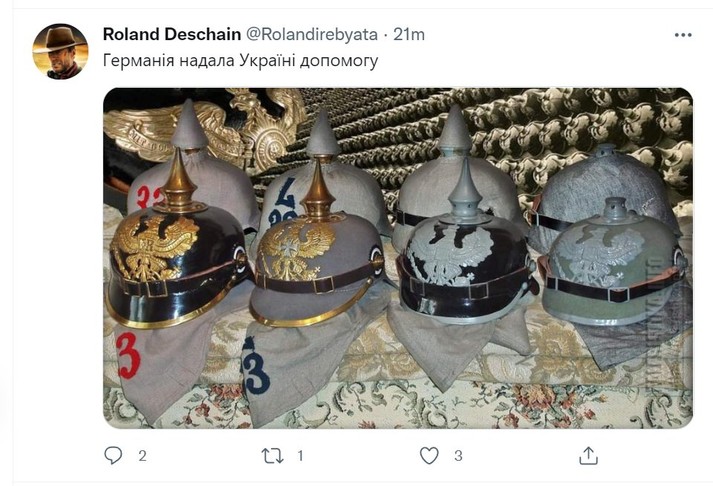Click the reply speech bubble icon
This screenshot has width=713, height=486.
pyautogui.click(x=113, y=455)
